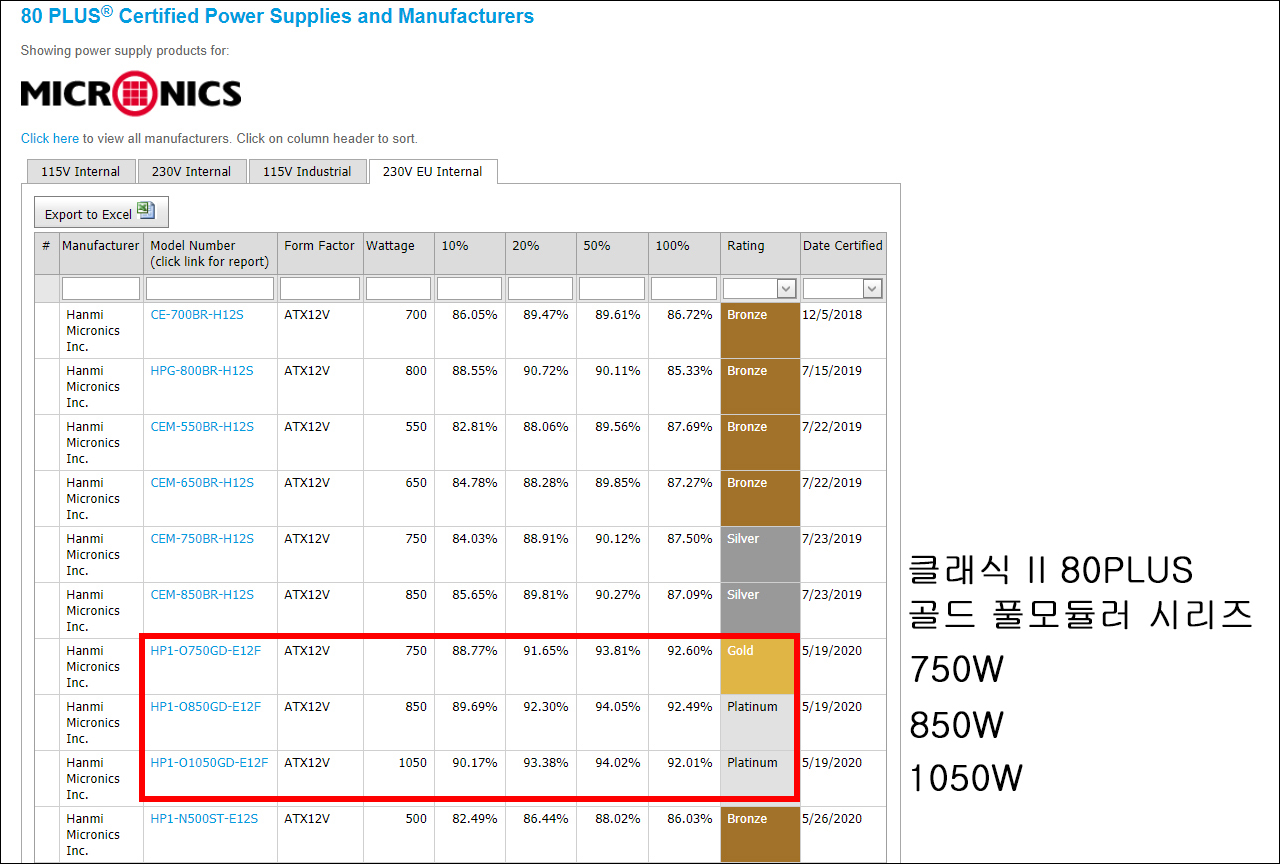Switch to the 230V Internal tab
Screen dimensions: 1280x864
[191, 172]
